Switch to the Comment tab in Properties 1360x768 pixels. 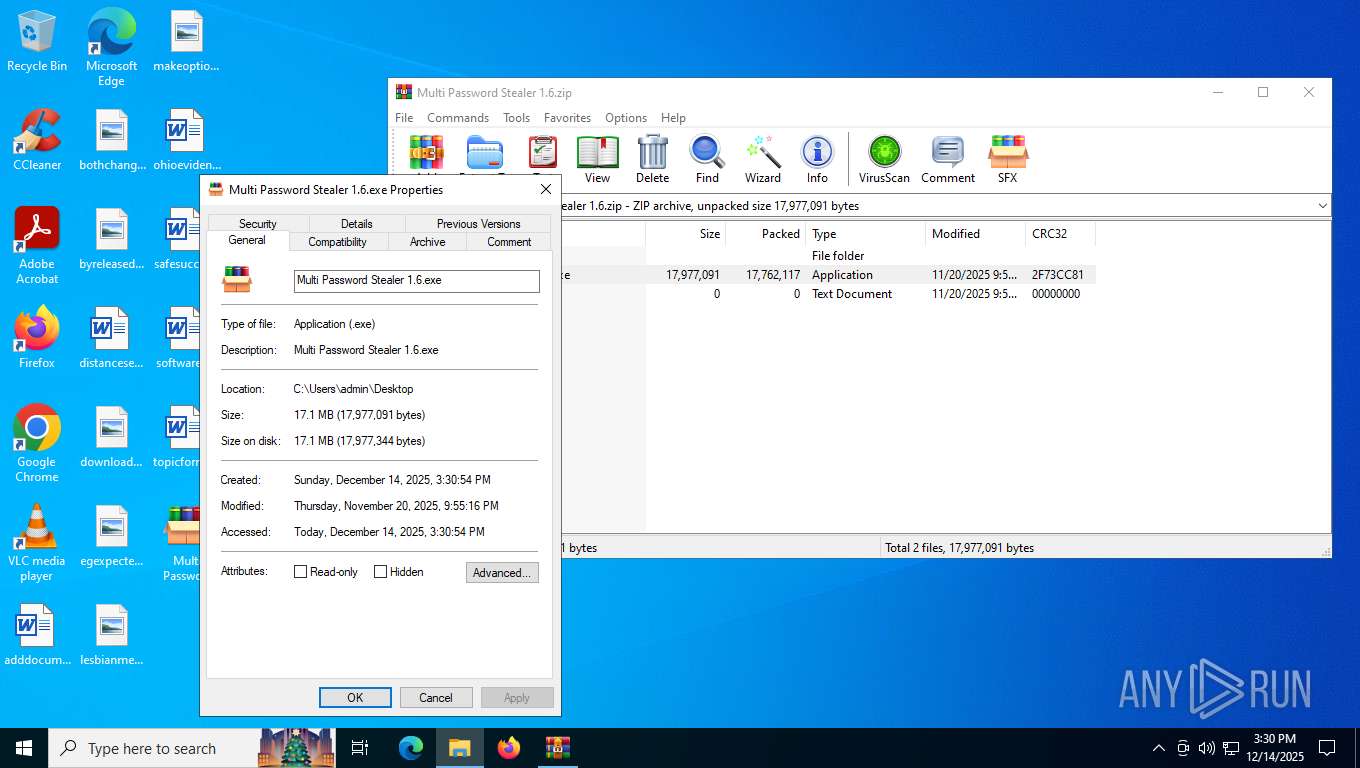(509, 242)
